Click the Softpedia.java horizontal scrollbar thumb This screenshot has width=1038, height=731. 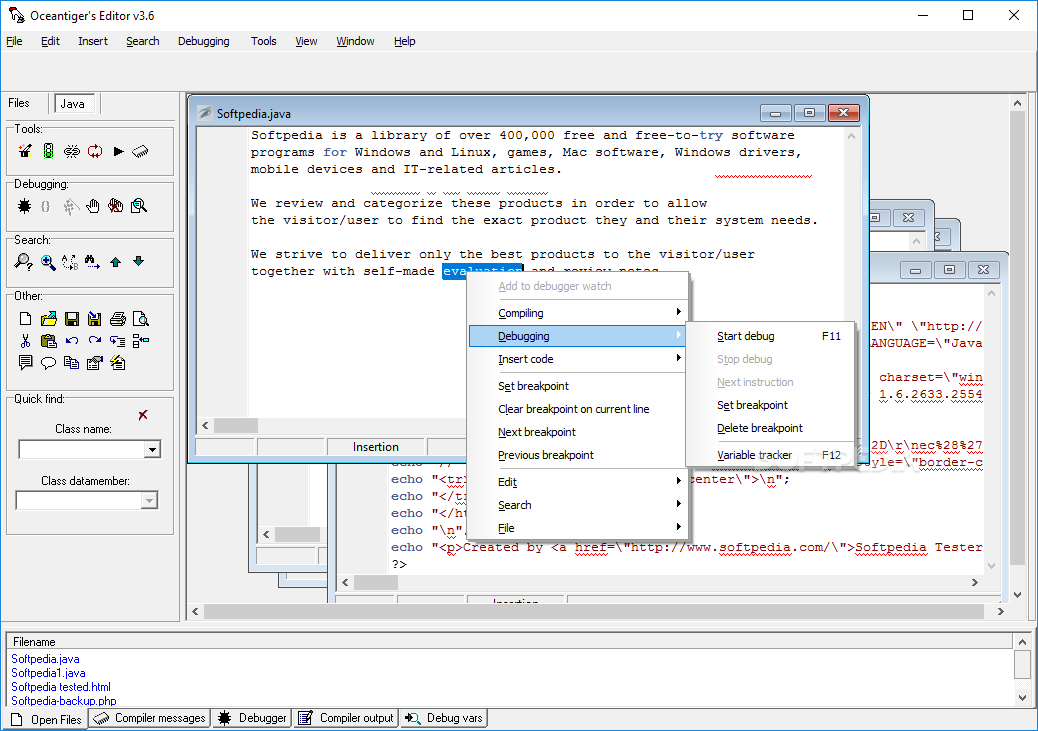[x=236, y=425]
